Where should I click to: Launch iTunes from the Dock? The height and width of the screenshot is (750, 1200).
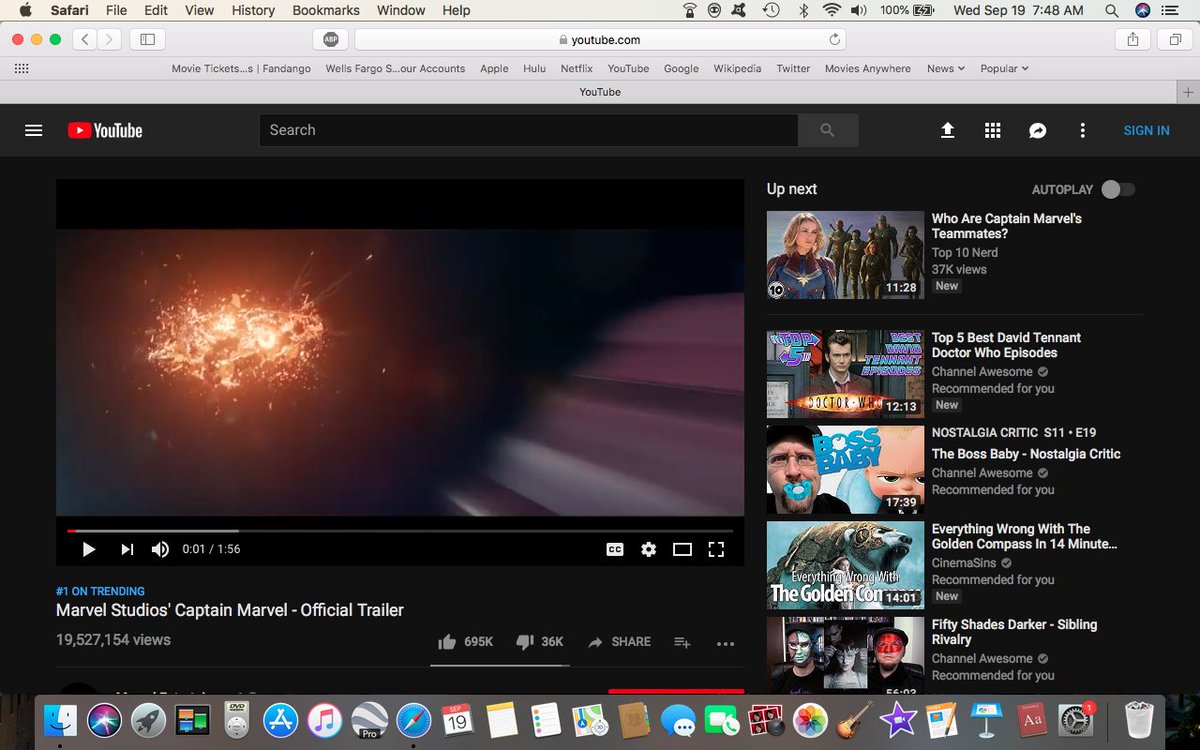pos(325,719)
